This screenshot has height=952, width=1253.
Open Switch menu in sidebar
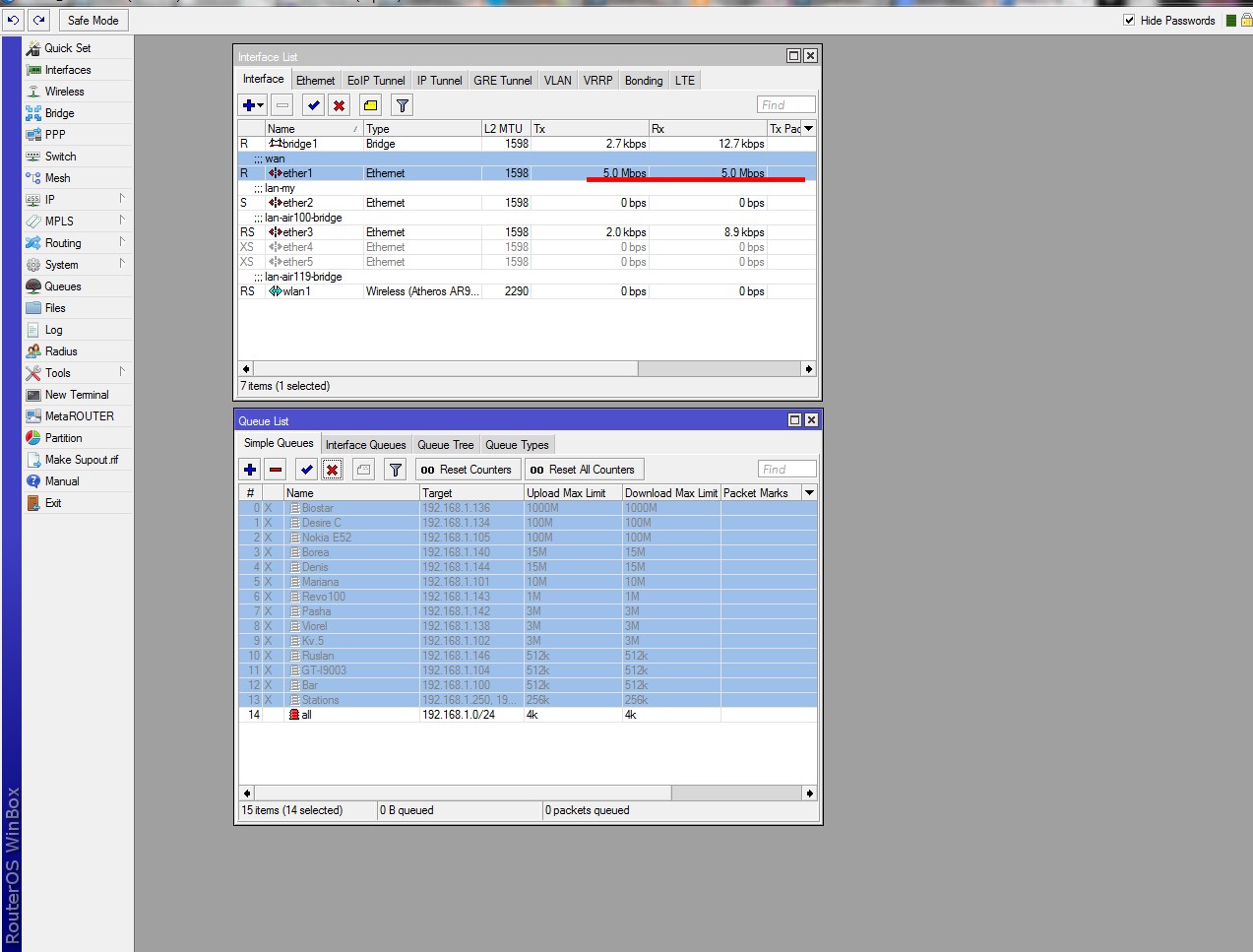coord(78,157)
